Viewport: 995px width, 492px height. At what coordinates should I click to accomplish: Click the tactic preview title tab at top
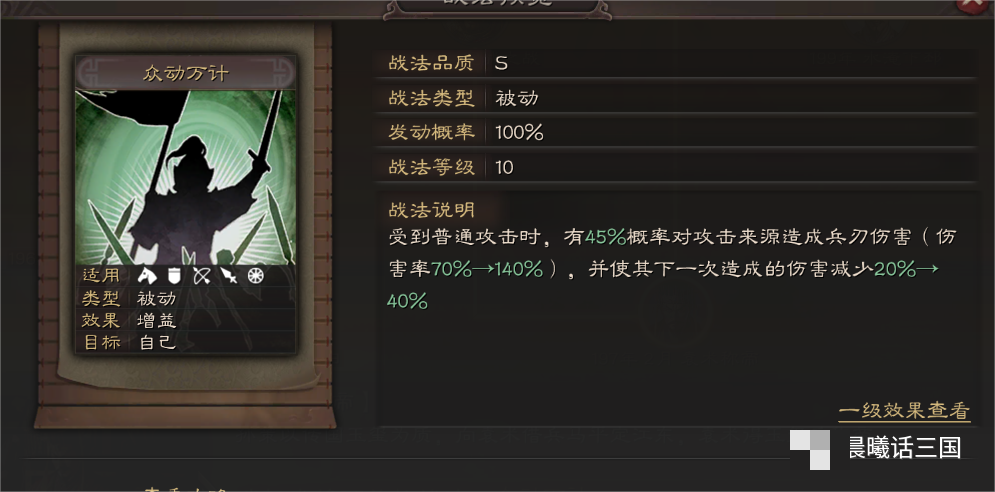pyautogui.click(x=498, y=6)
